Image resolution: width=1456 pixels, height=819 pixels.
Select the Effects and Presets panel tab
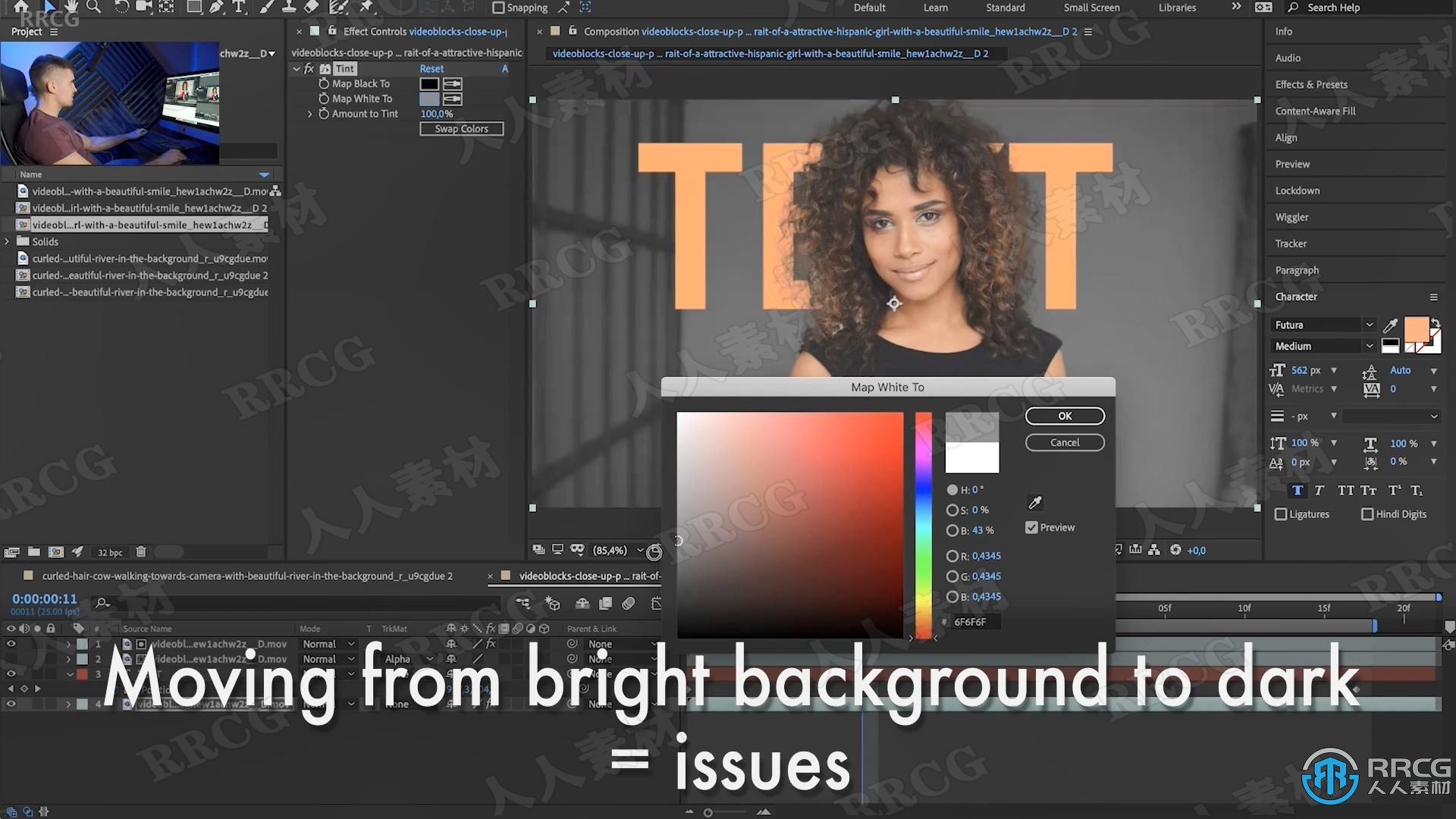pos(1311,84)
